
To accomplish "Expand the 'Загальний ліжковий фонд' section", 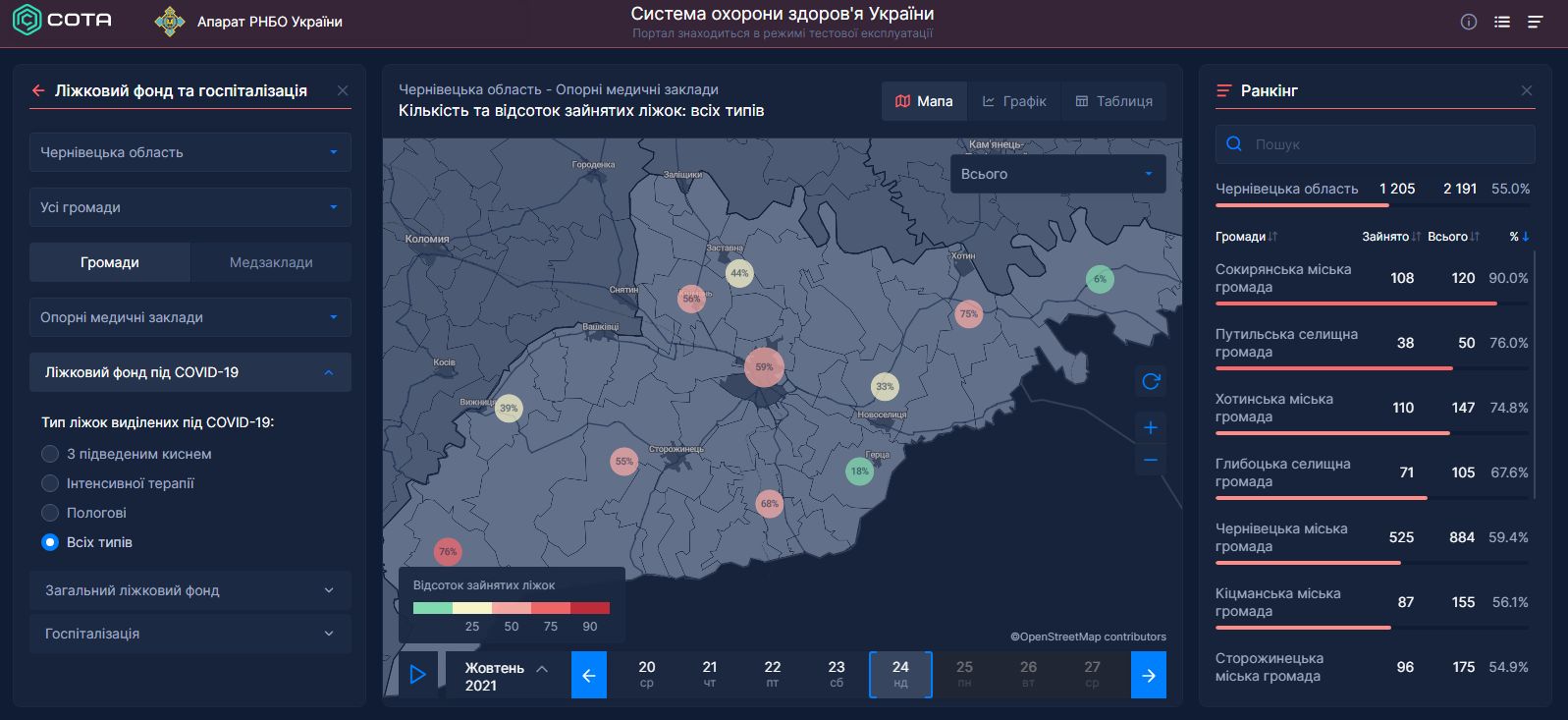I will [x=190, y=590].
